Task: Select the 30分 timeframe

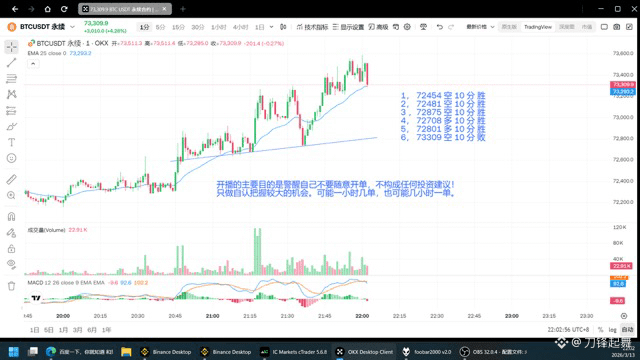Action: (198, 27)
